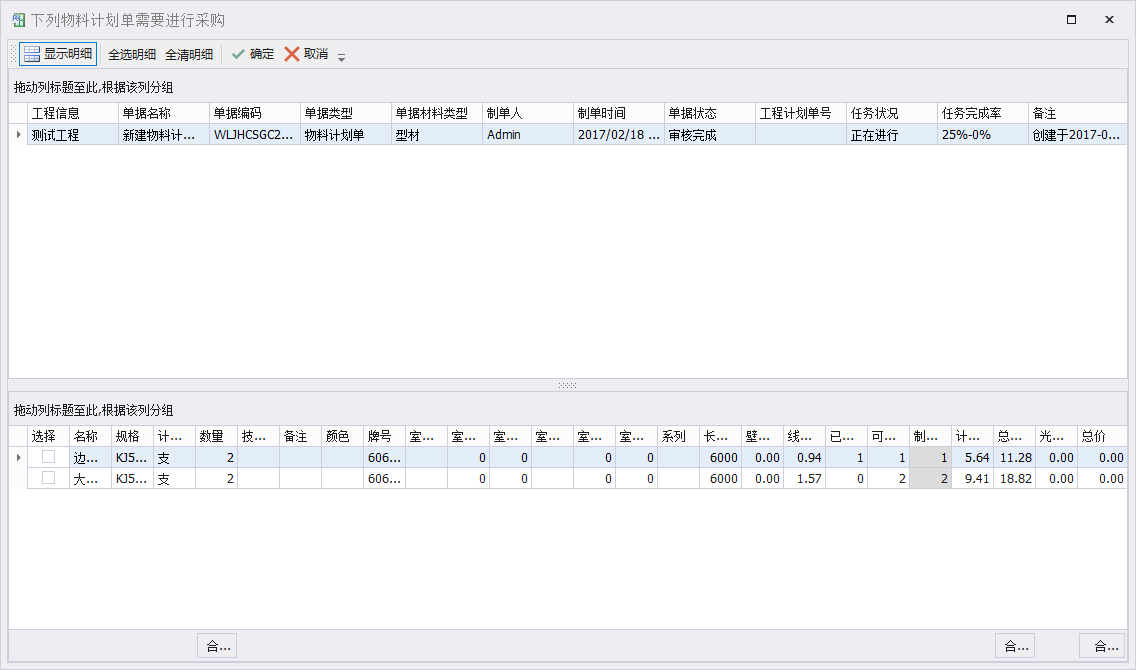1136x670 pixels.
Task: Click the splitter handle between the two grids
Action: 567,385
